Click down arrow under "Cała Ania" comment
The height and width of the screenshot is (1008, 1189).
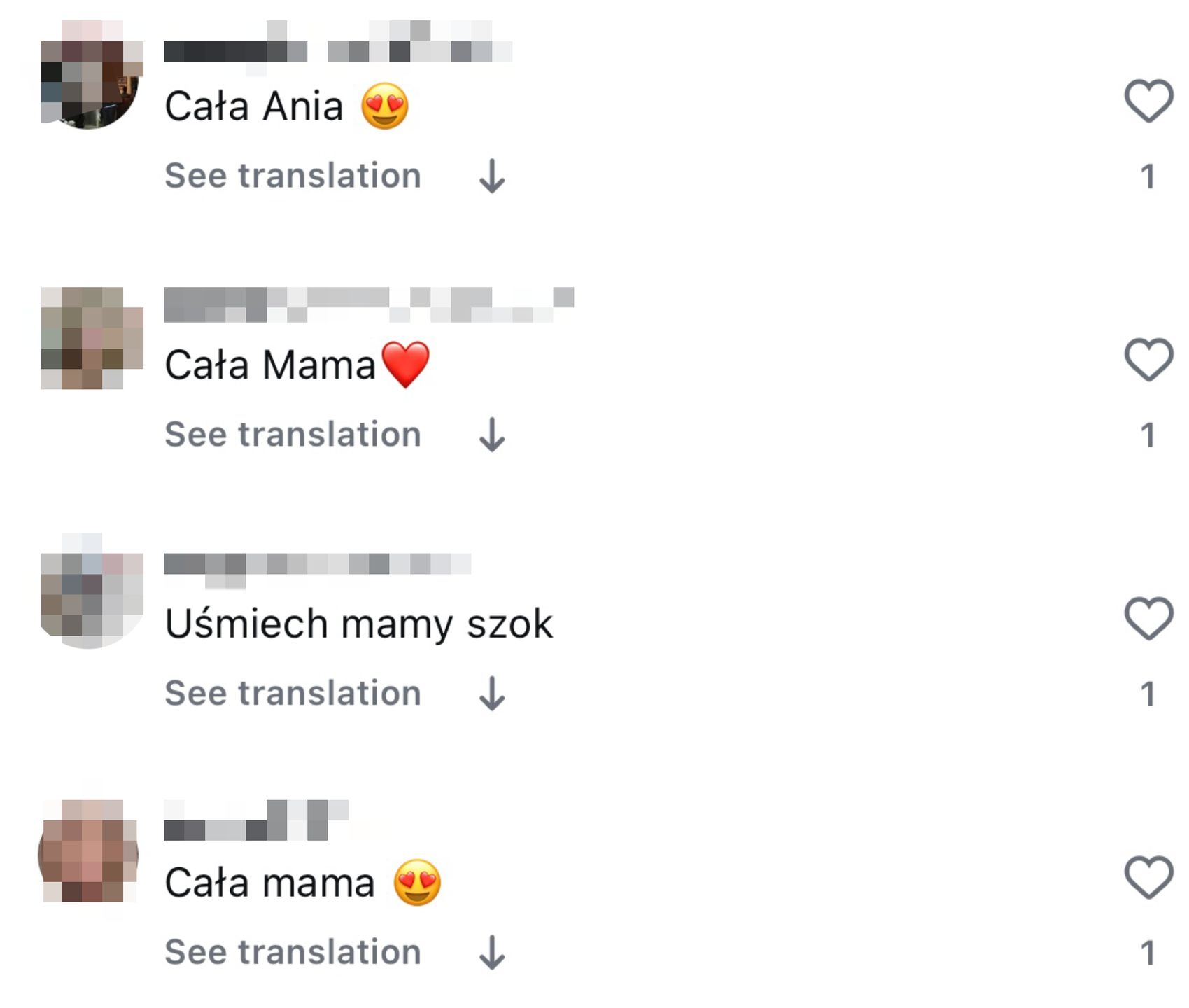(492, 176)
